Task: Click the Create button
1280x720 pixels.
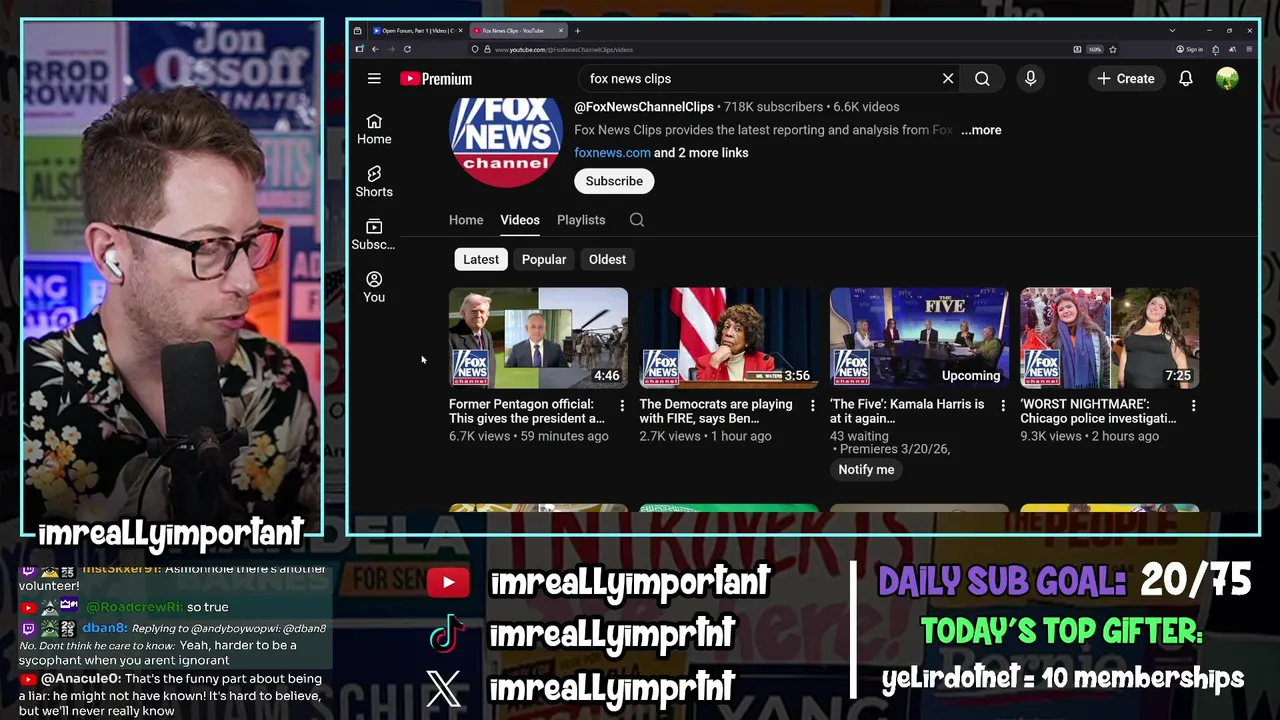Action: click(x=1126, y=78)
